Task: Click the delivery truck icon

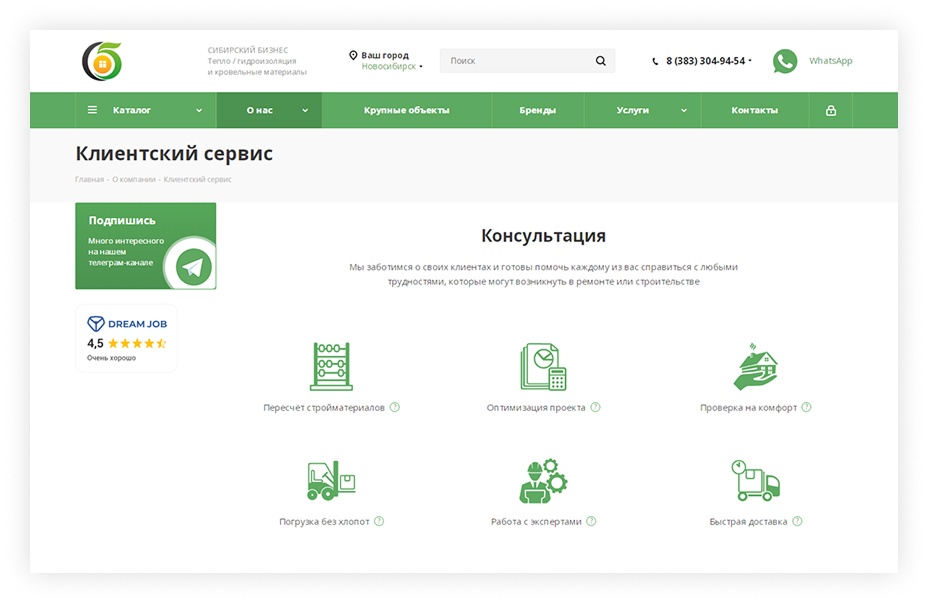Action: (755, 481)
